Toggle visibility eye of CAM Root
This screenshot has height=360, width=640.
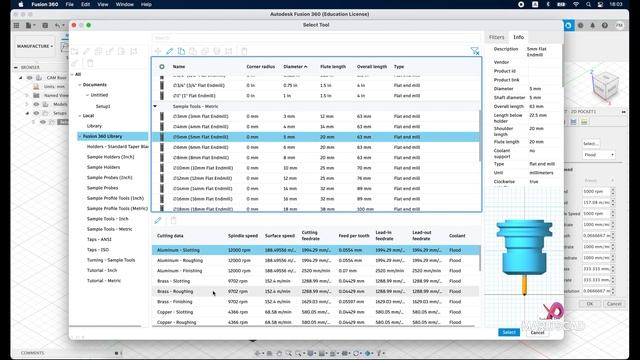(29, 78)
